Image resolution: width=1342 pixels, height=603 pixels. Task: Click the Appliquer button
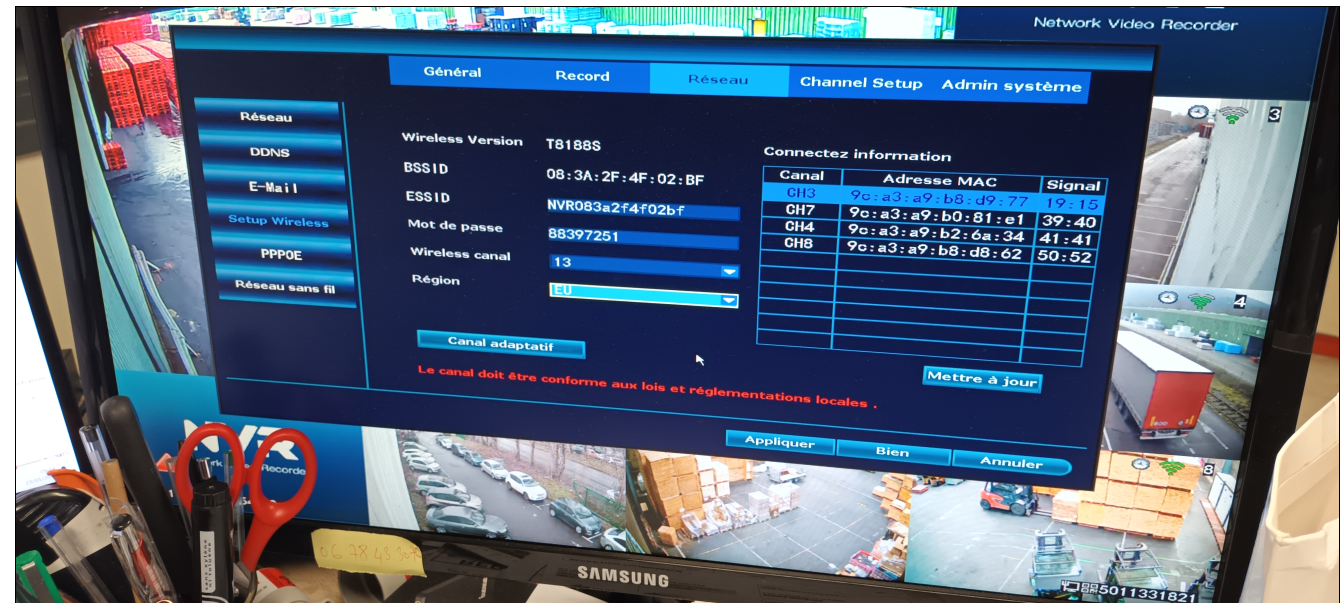(780, 442)
